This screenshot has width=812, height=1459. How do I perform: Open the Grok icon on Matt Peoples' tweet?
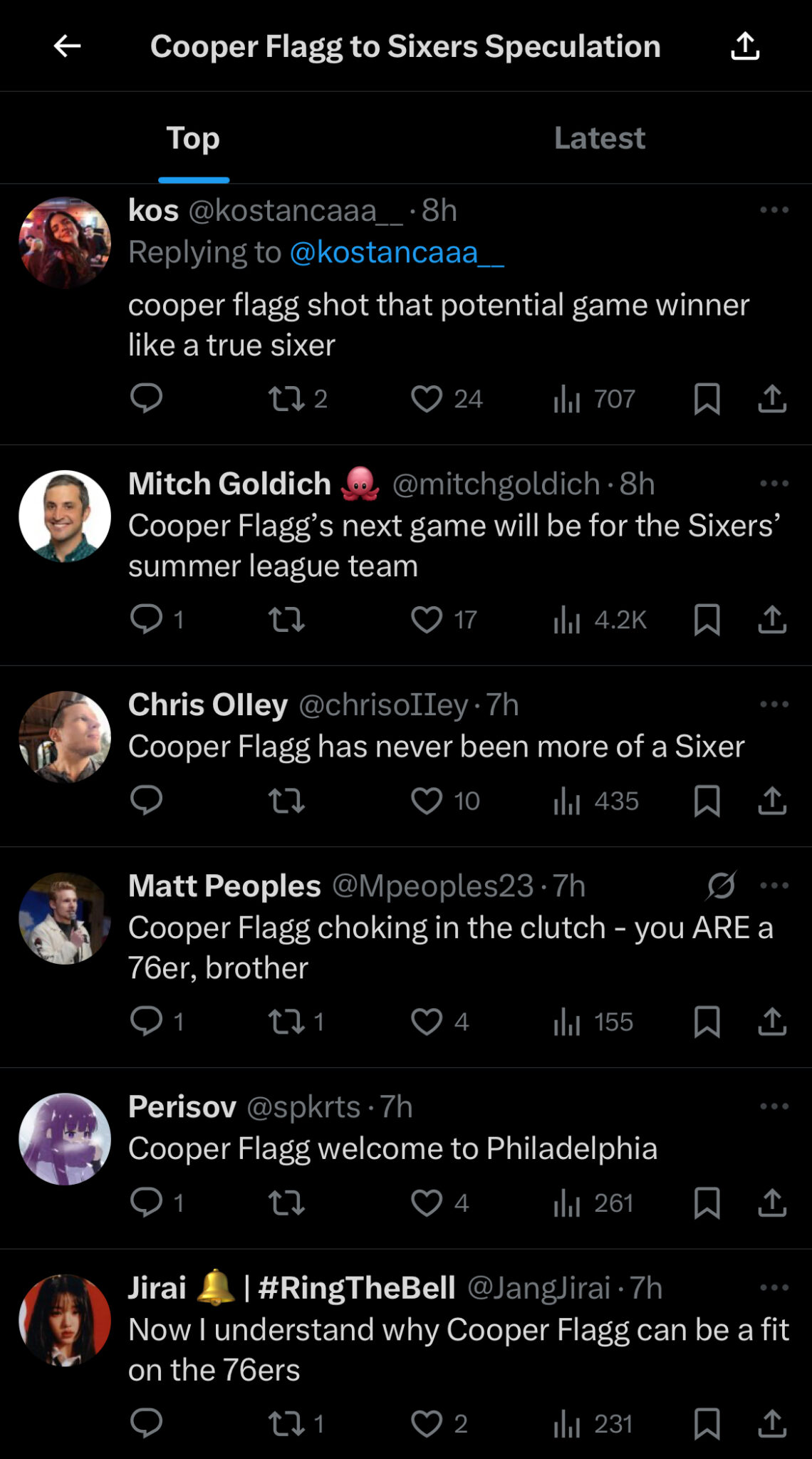click(x=721, y=886)
